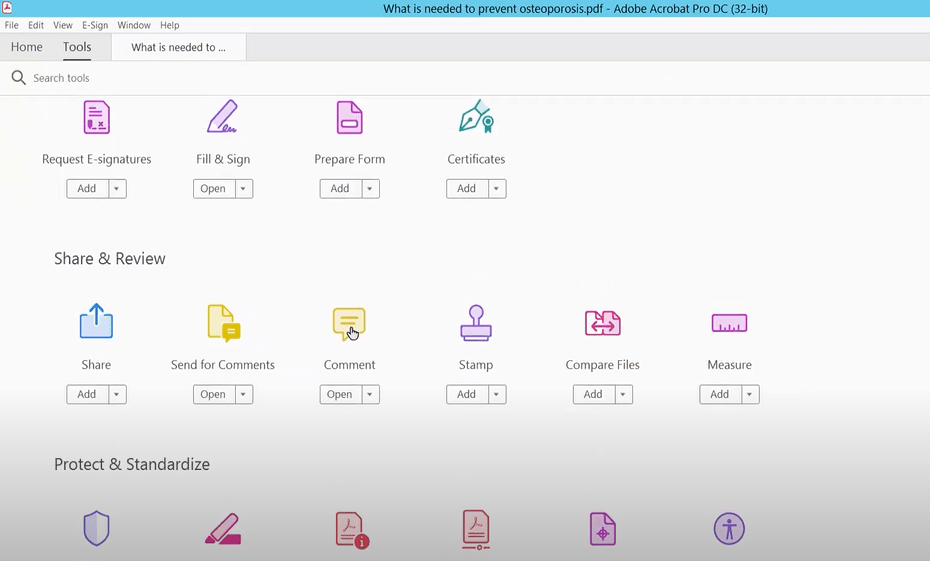Open the E-Sign menu
930x561 pixels.
tap(95, 25)
